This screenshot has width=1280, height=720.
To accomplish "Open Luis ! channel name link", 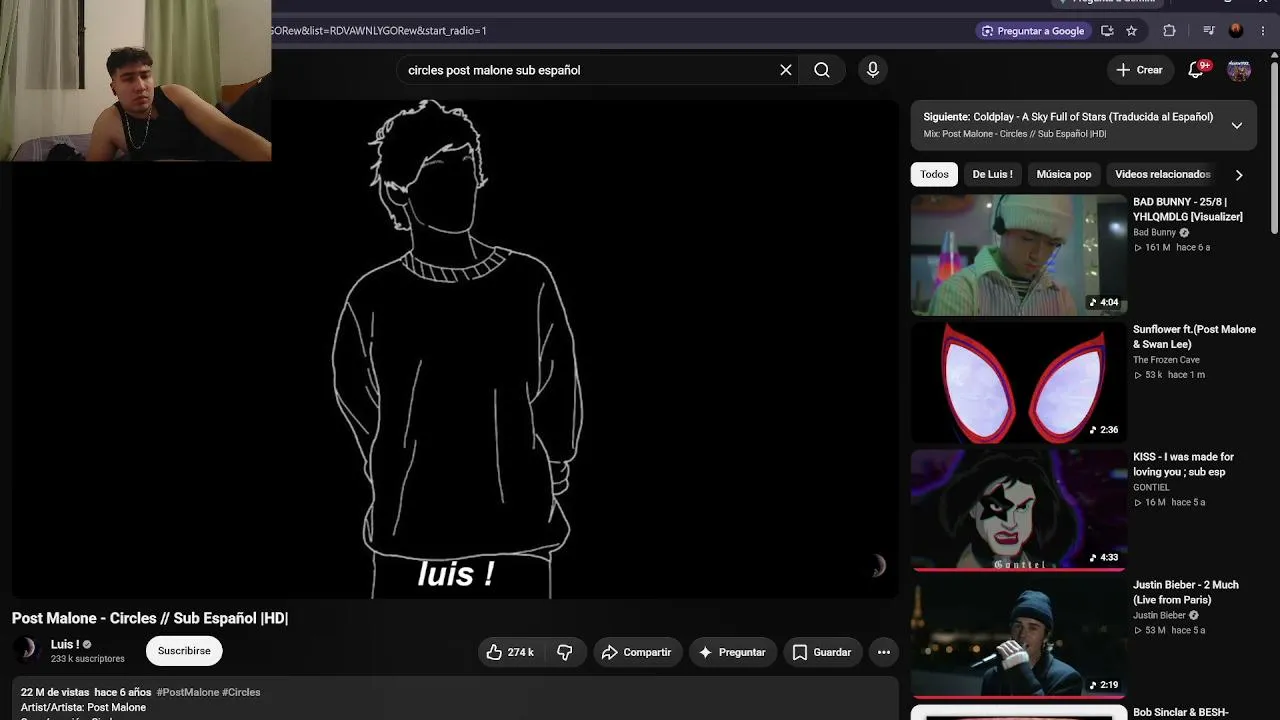I will tap(65, 644).
